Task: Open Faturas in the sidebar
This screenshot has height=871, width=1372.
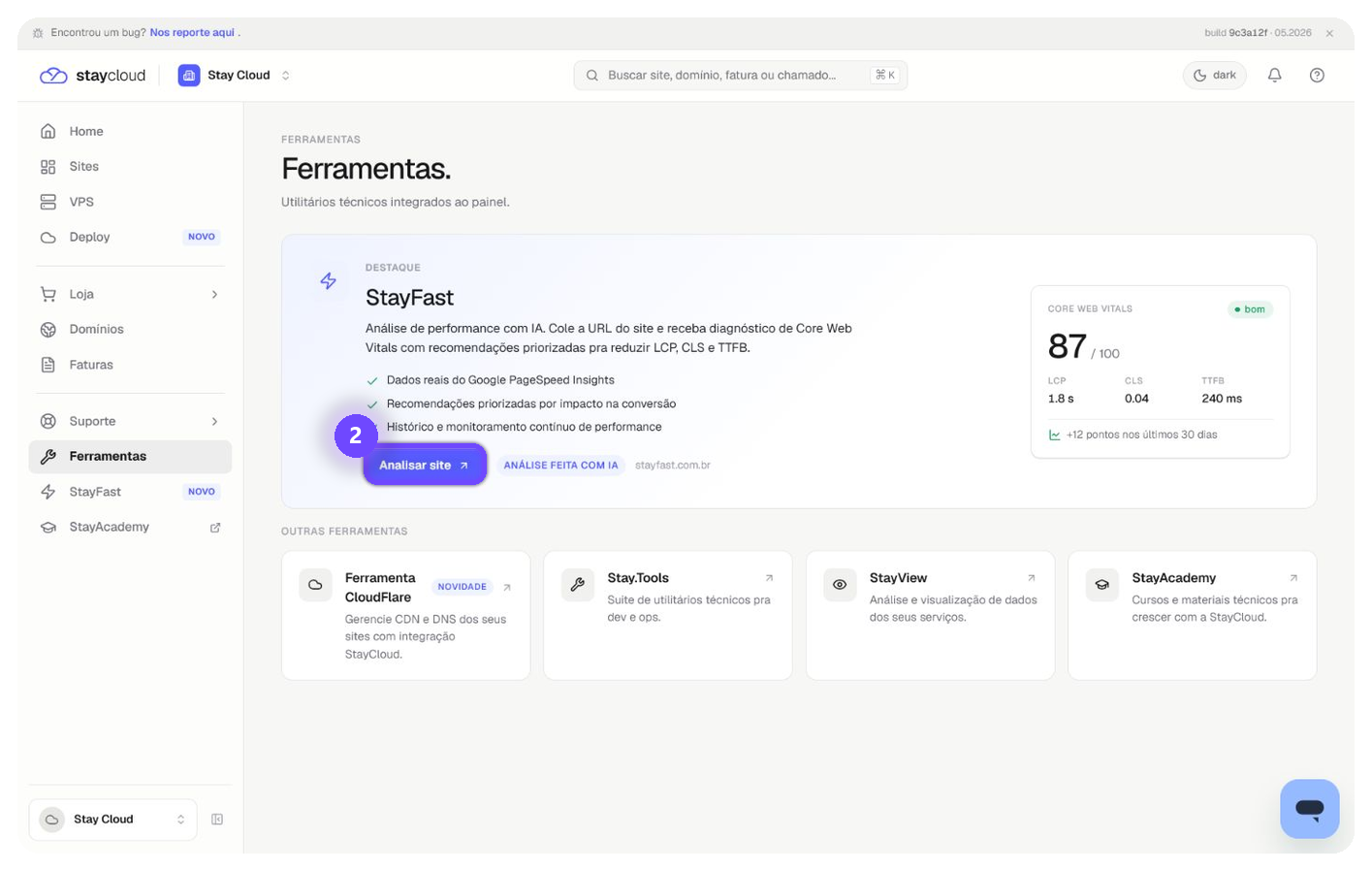Action: [x=130, y=365]
